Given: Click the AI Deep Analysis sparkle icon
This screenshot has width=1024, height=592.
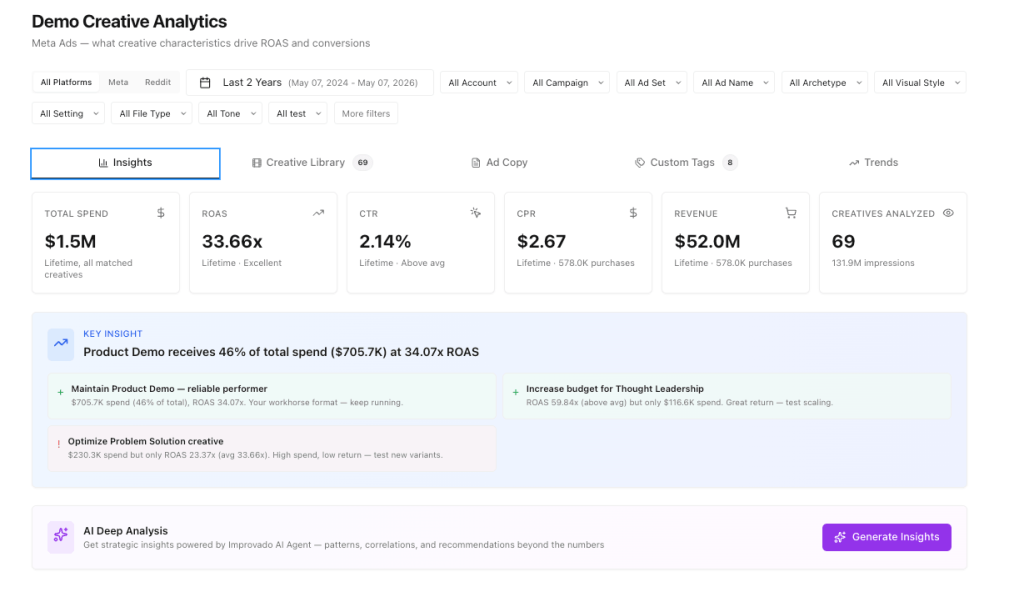Looking at the screenshot, I should point(61,536).
